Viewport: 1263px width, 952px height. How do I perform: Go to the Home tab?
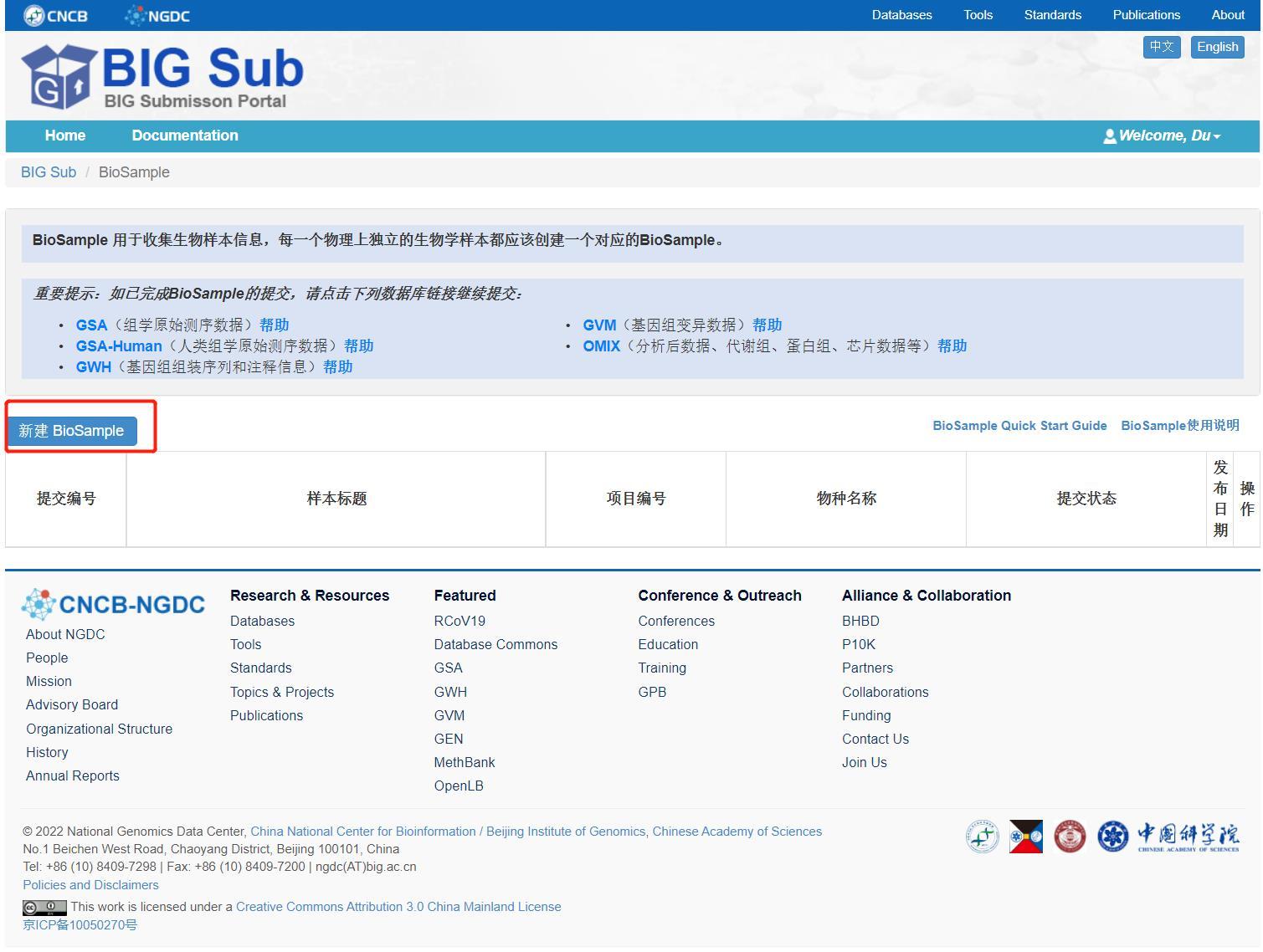coord(65,136)
